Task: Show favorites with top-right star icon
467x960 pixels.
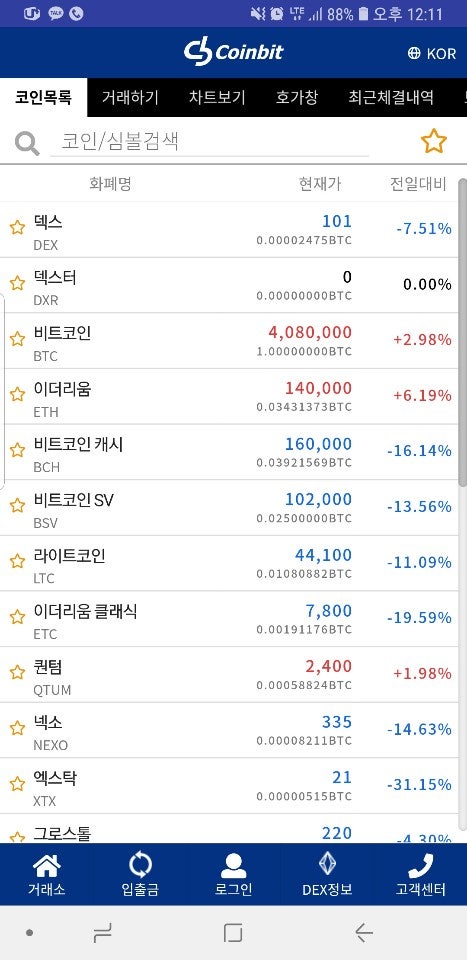Action: (434, 141)
